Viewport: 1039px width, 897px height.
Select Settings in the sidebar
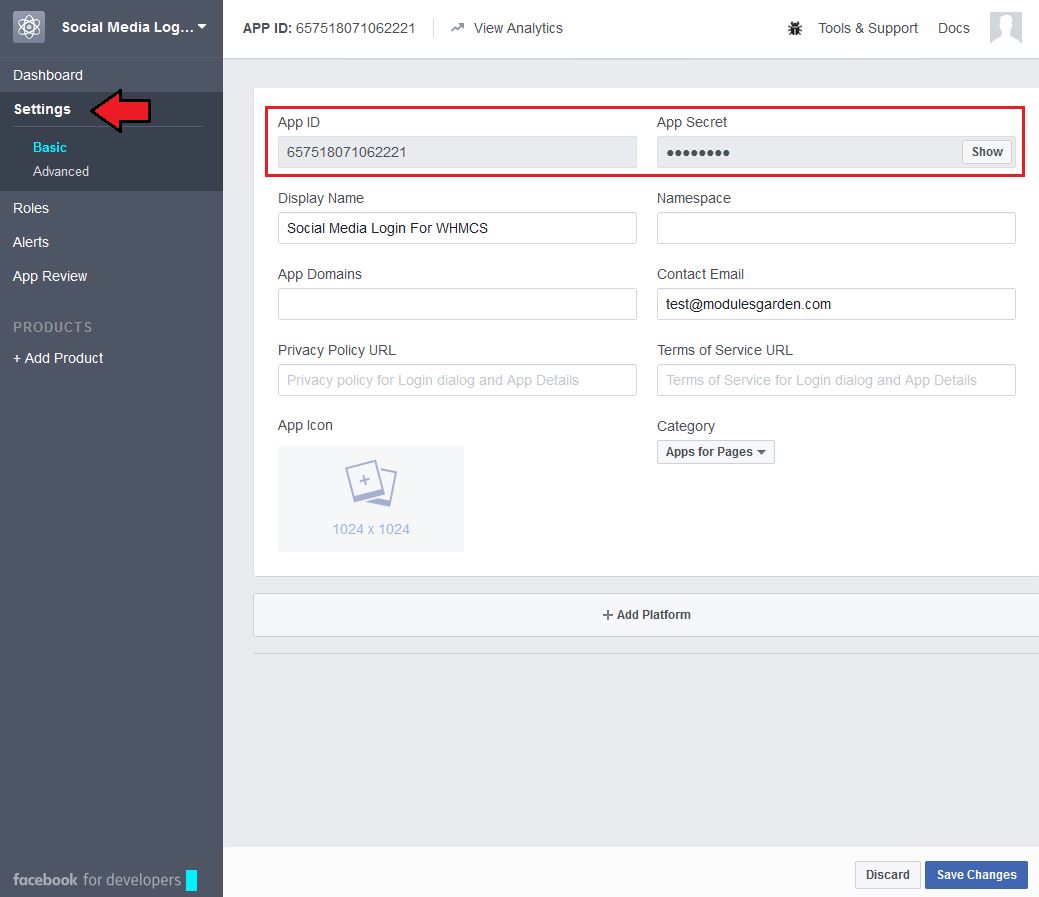pos(42,109)
